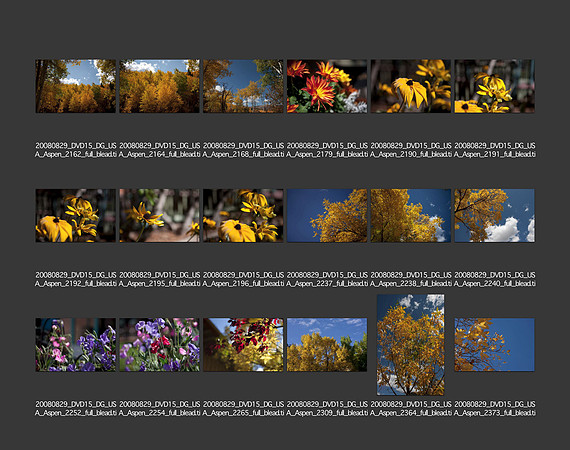Open the Aspen_2195 blurred flower thumbnail
This screenshot has height=450, width=570.
[x=159, y=216]
